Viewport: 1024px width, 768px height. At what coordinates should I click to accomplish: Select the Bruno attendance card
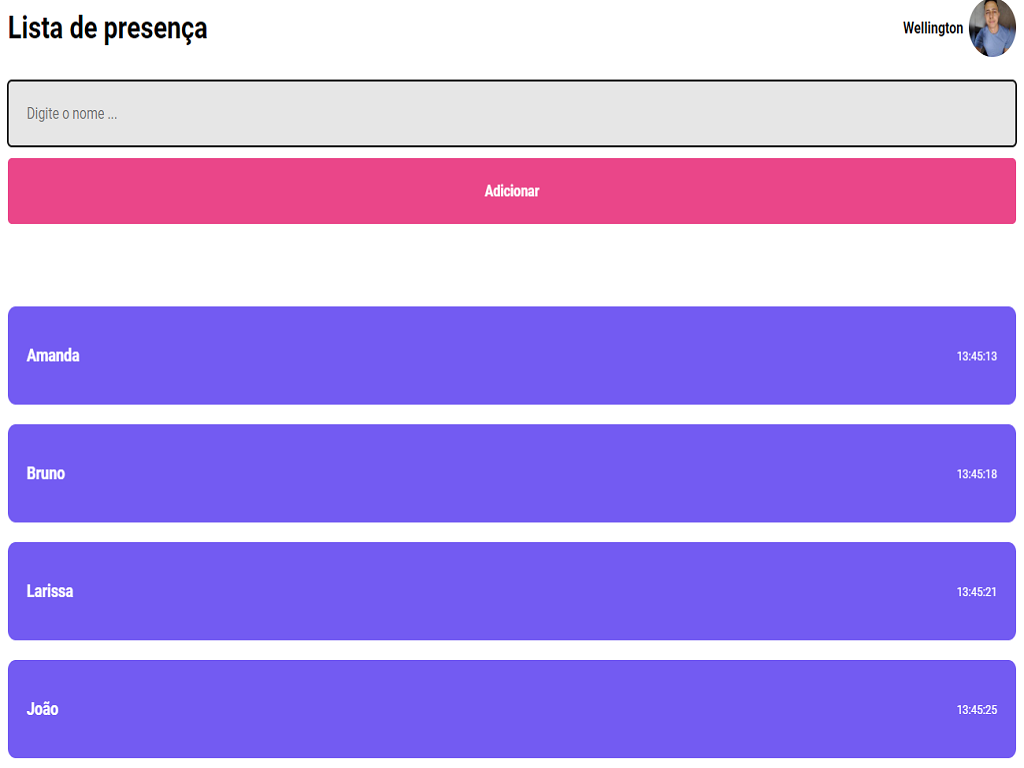(512, 473)
